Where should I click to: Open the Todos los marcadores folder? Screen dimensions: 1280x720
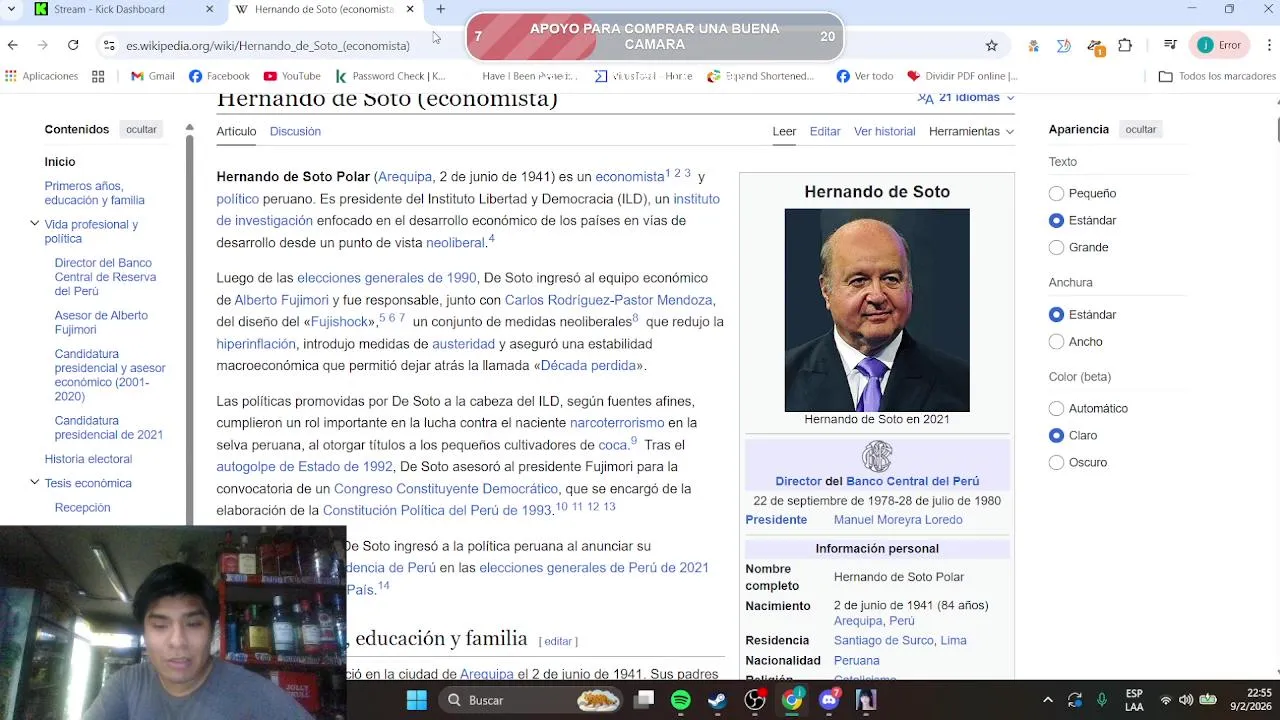(x=1217, y=76)
